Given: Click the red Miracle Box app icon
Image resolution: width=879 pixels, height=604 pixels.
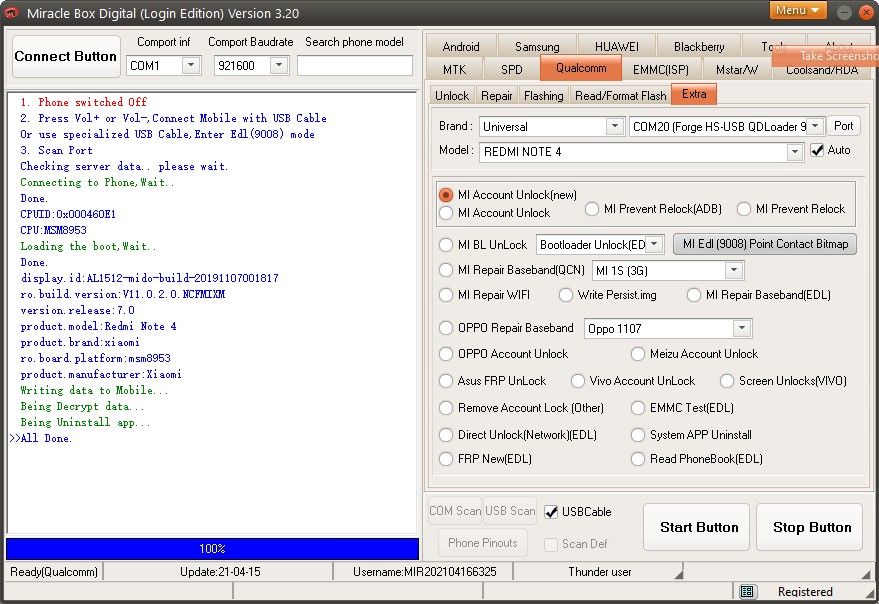Looking at the screenshot, I should coord(11,12).
